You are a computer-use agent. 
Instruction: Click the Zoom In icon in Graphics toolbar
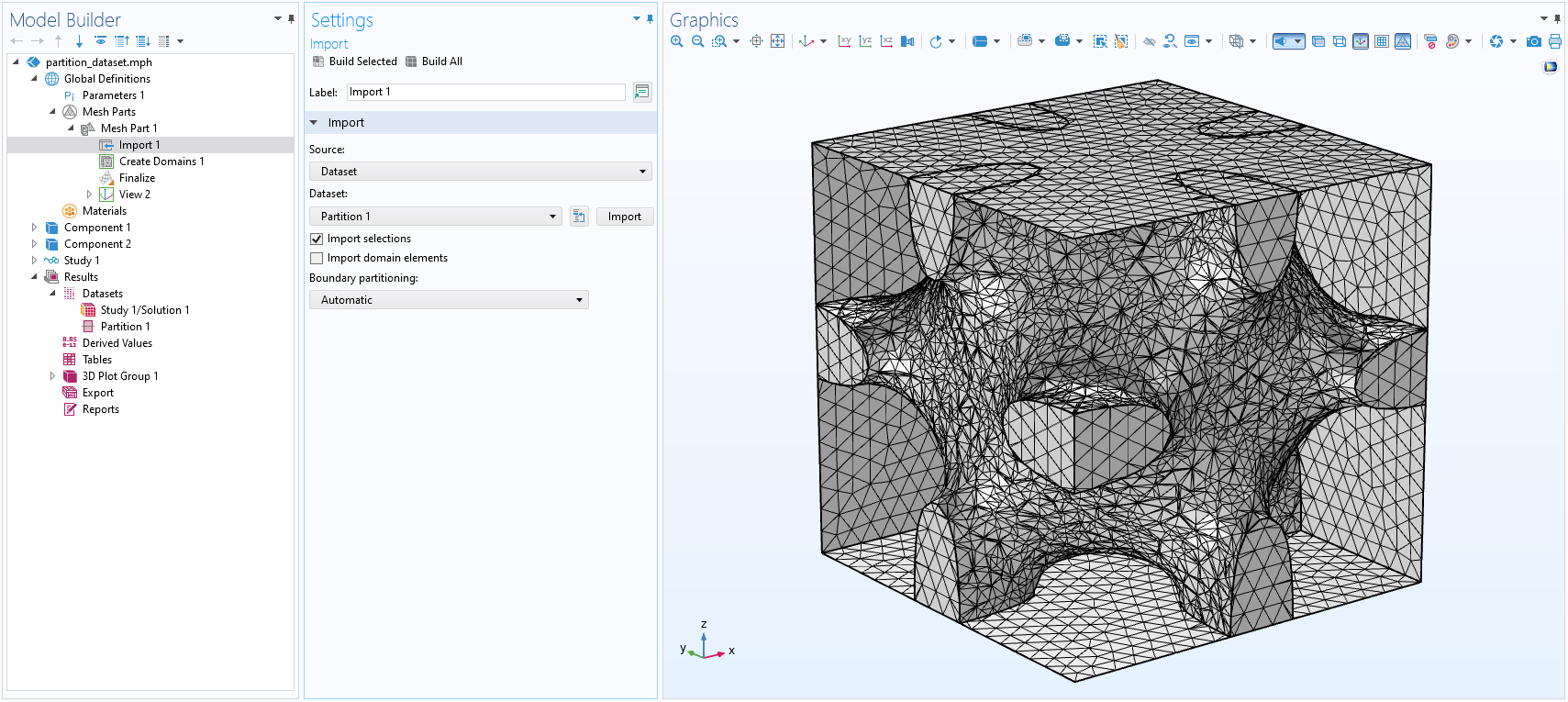click(x=677, y=41)
